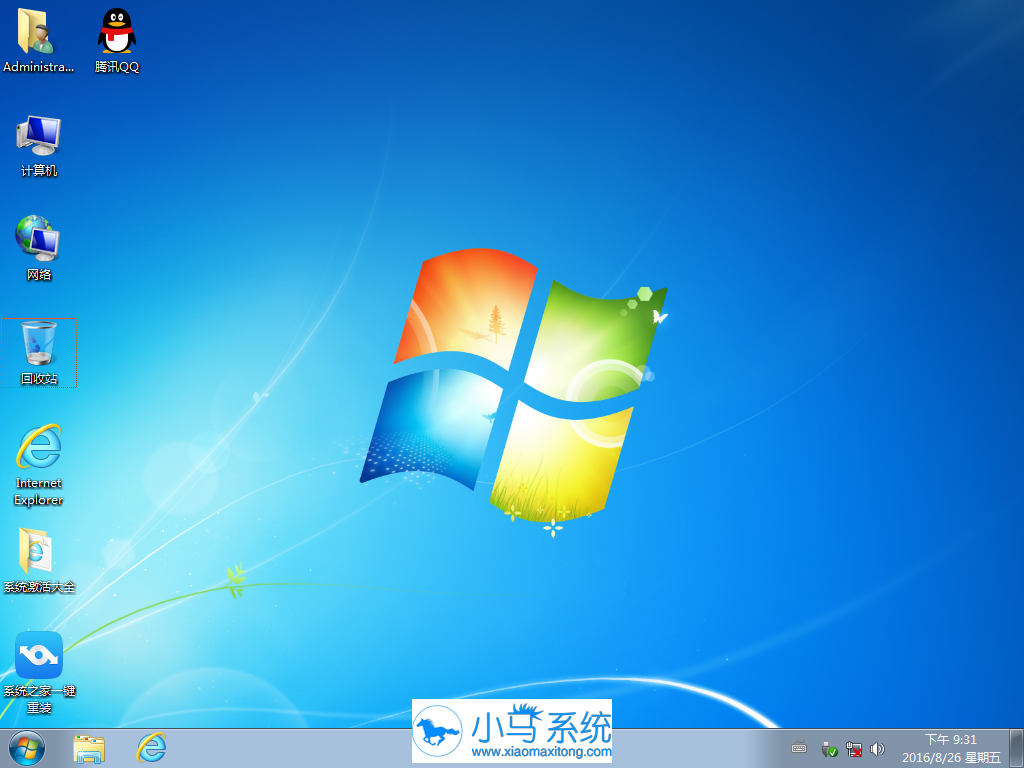1024x768 pixels.
Task: Click the taskbar clock showing 下午 9:31
Action: coord(951,748)
